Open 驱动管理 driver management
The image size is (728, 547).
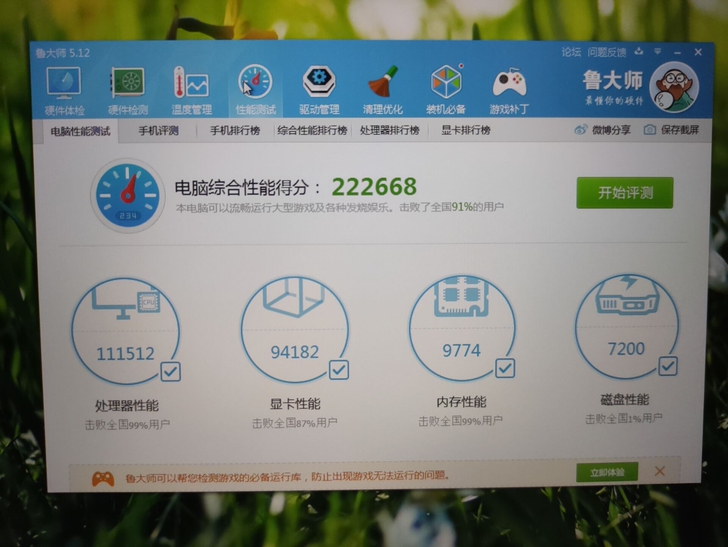tap(319, 91)
